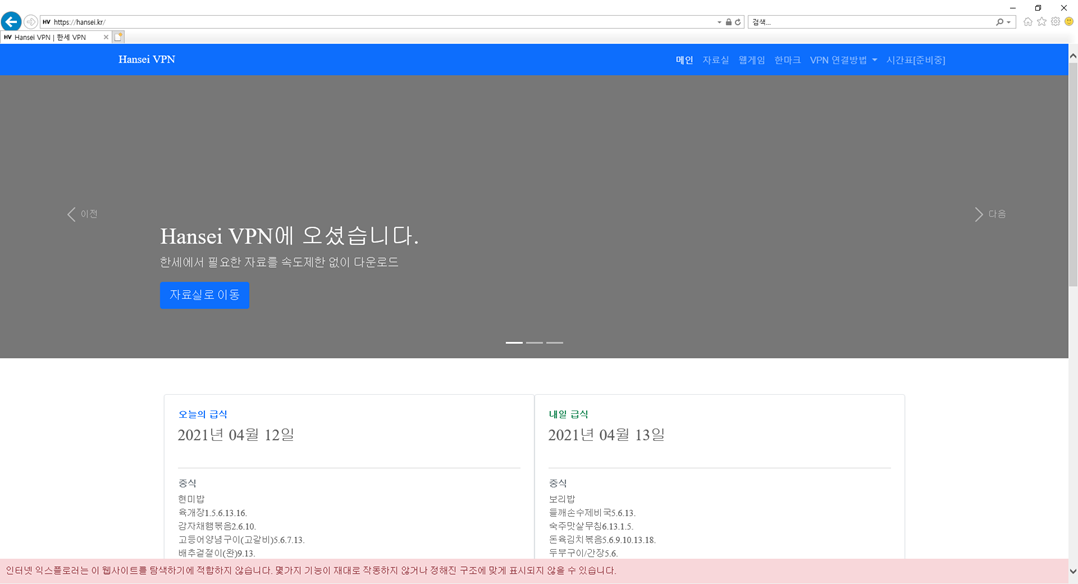1078x584 pixels.
Task: Expand the search provider dropdown arrow
Action: [1009, 22]
